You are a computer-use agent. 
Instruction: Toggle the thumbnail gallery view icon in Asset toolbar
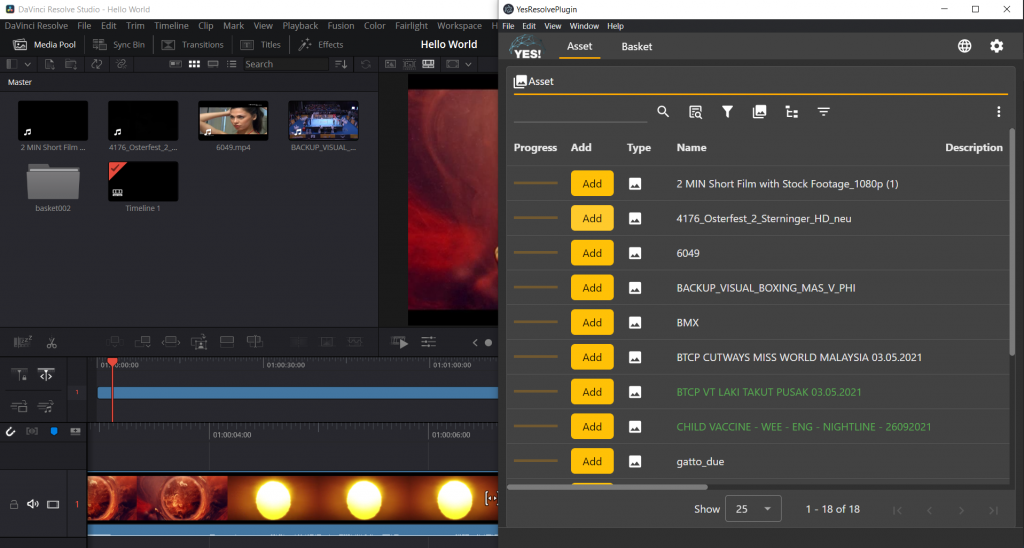pos(759,112)
